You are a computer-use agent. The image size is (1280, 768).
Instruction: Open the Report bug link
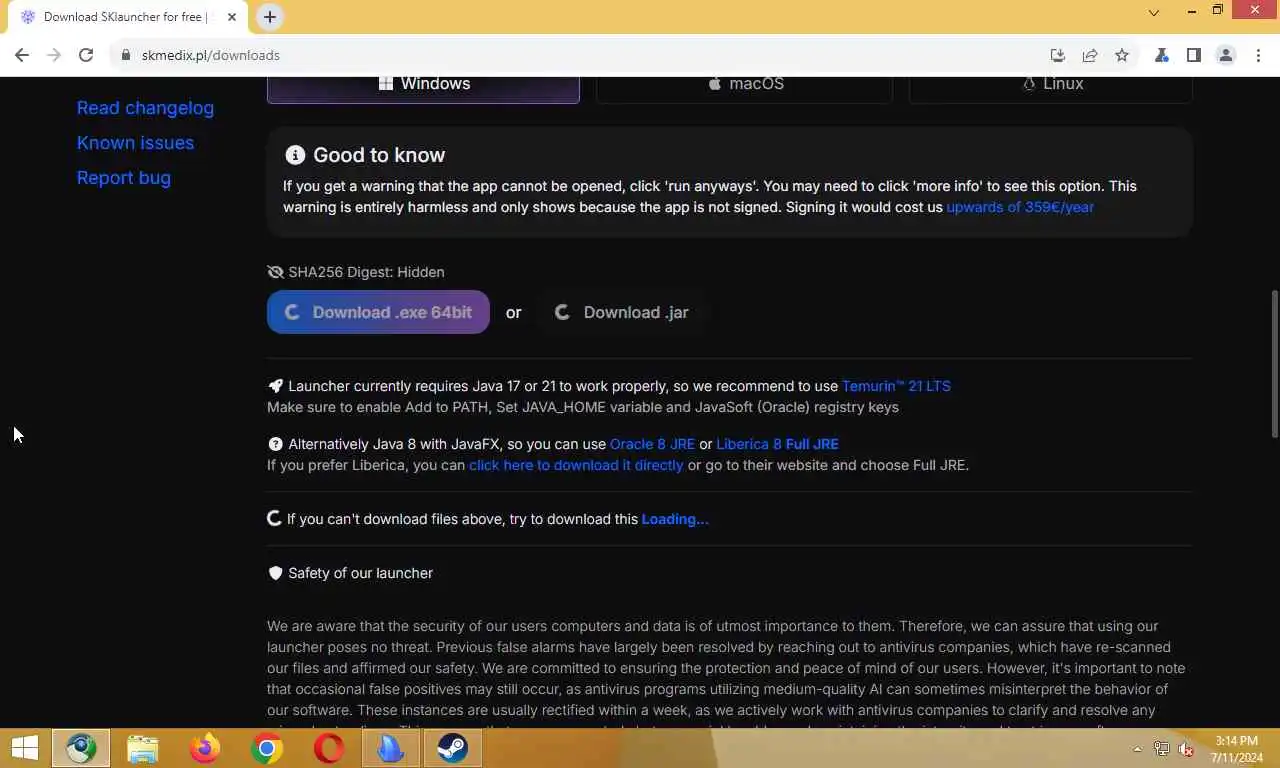tap(124, 178)
